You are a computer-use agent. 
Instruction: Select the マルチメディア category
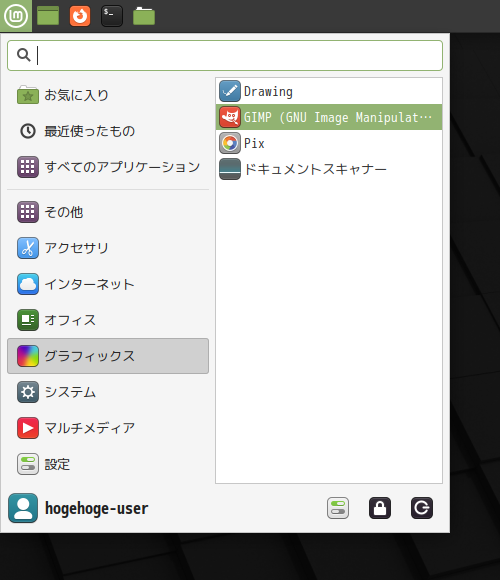[108, 428]
